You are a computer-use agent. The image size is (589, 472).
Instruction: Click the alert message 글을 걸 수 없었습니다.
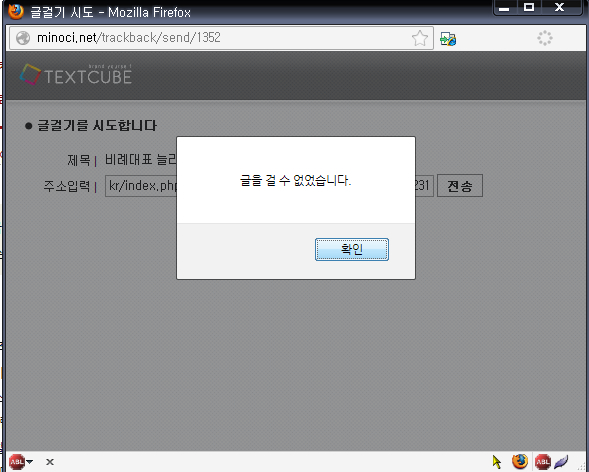[295, 181]
